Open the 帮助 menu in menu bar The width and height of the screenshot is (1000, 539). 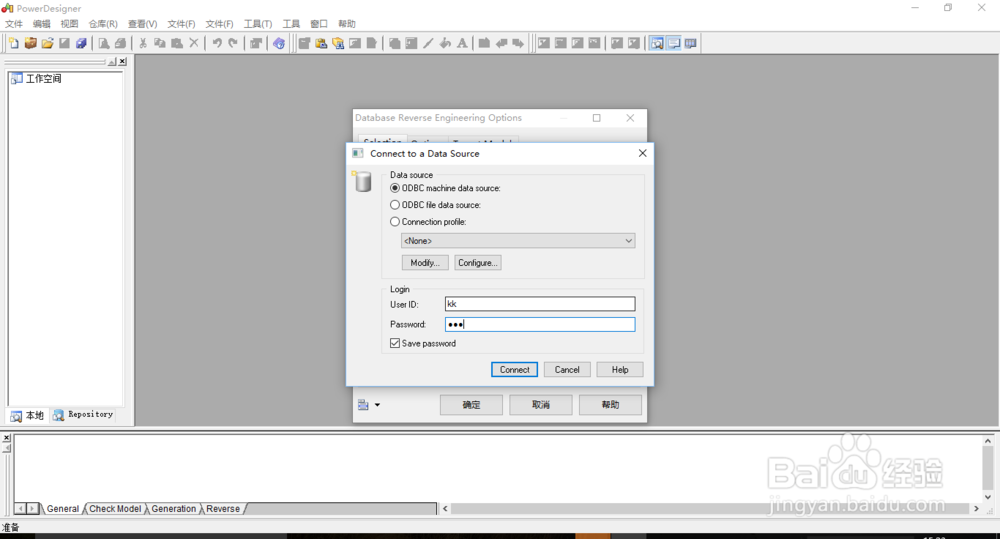pos(347,24)
